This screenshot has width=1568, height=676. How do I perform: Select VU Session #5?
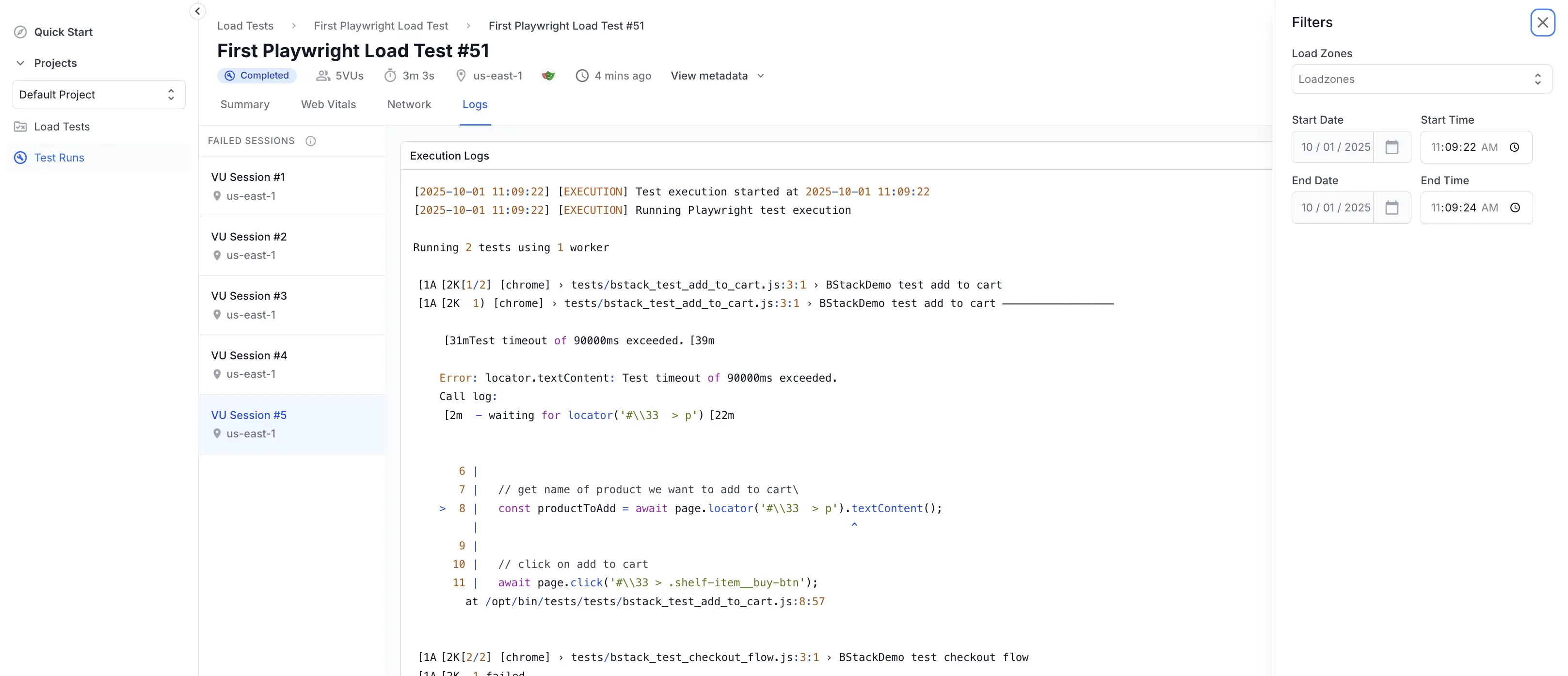291,424
